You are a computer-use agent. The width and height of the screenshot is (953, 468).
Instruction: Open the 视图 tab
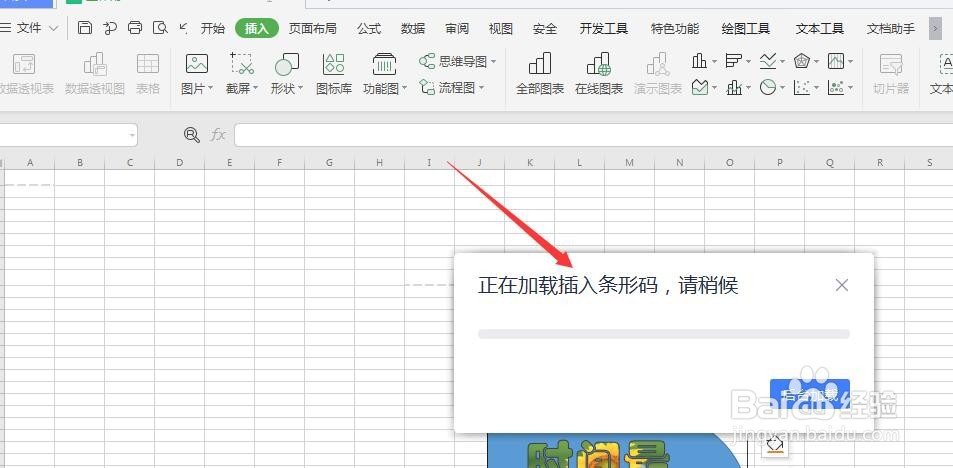(x=501, y=28)
